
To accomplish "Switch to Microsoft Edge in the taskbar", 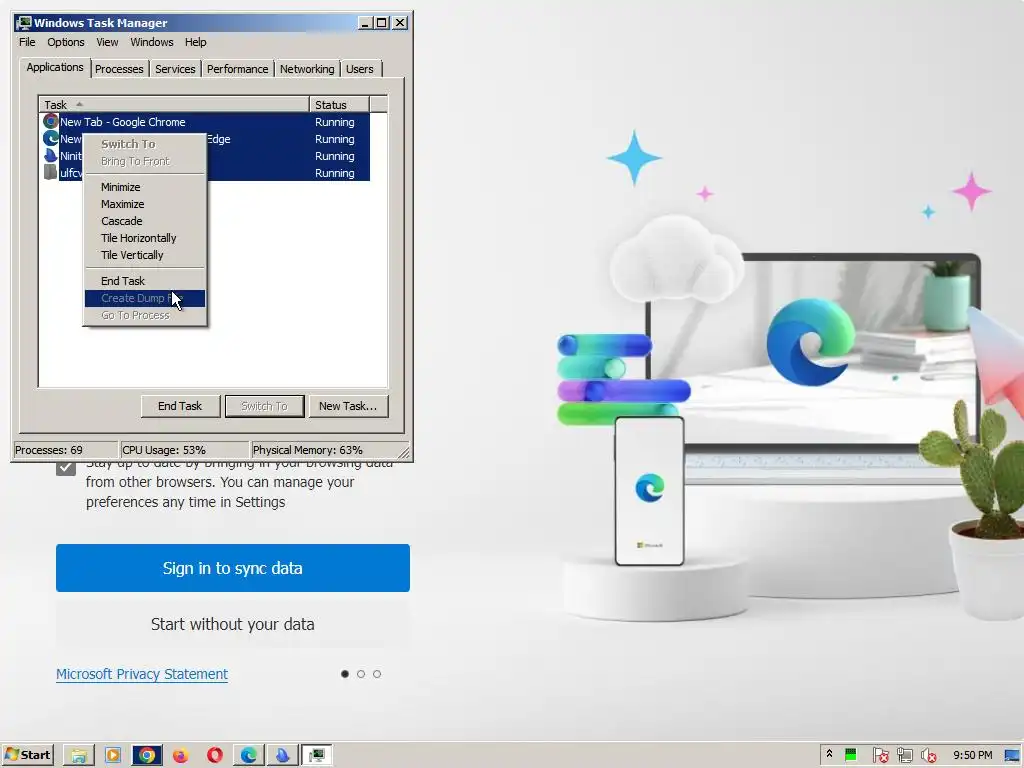I will [x=249, y=755].
